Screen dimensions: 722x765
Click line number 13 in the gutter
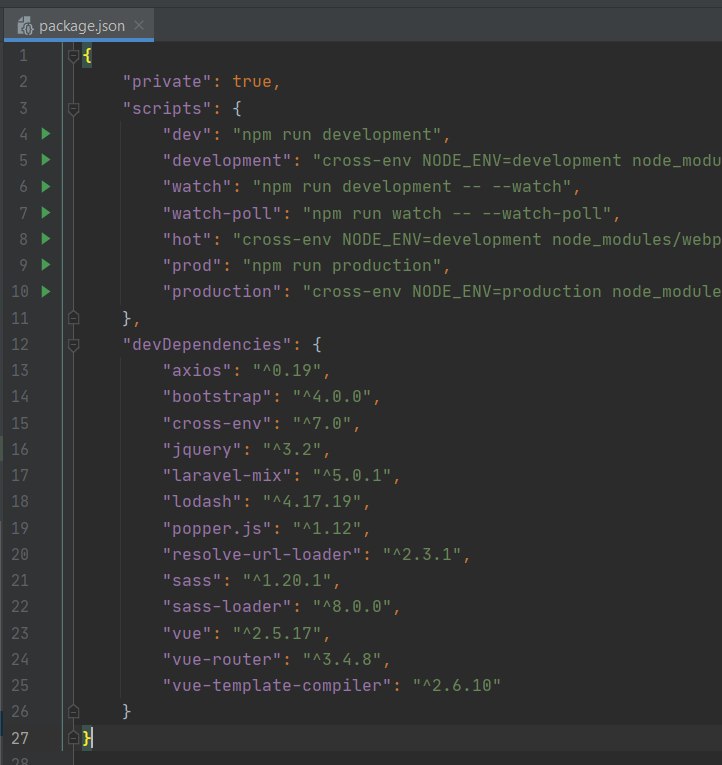coord(20,370)
